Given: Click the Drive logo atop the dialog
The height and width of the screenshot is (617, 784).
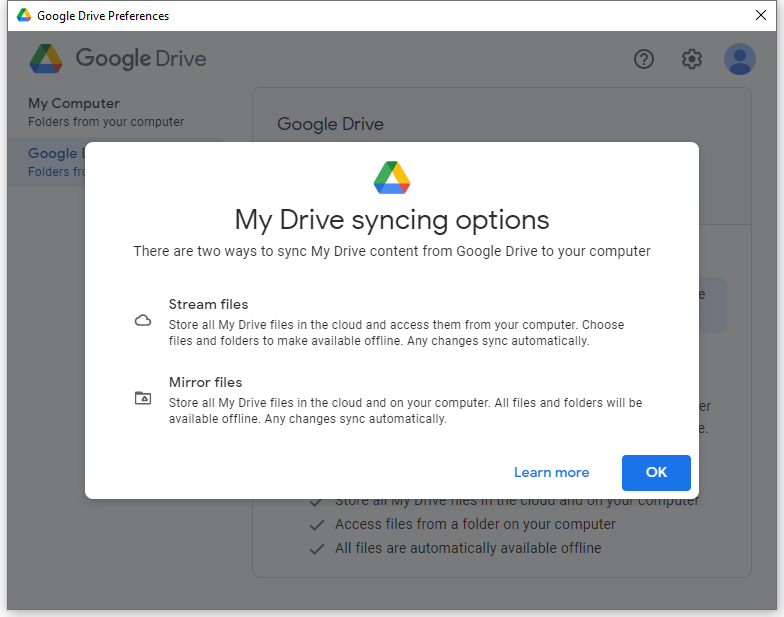Looking at the screenshot, I should pyautogui.click(x=392, y=177).
